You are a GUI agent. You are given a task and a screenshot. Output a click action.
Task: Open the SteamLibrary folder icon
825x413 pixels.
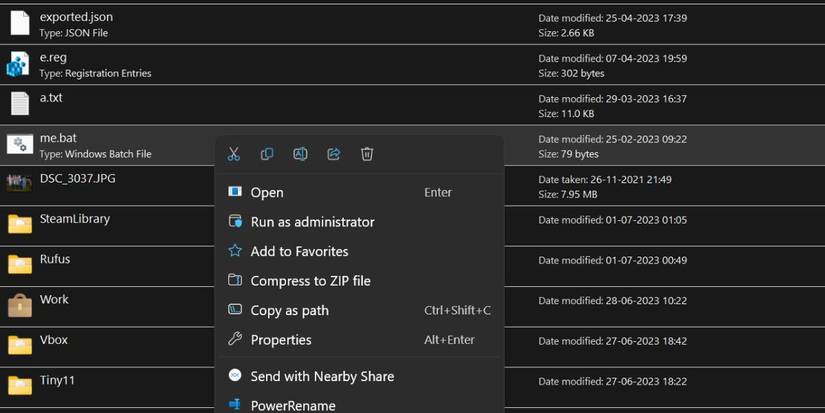coord(19,223)
